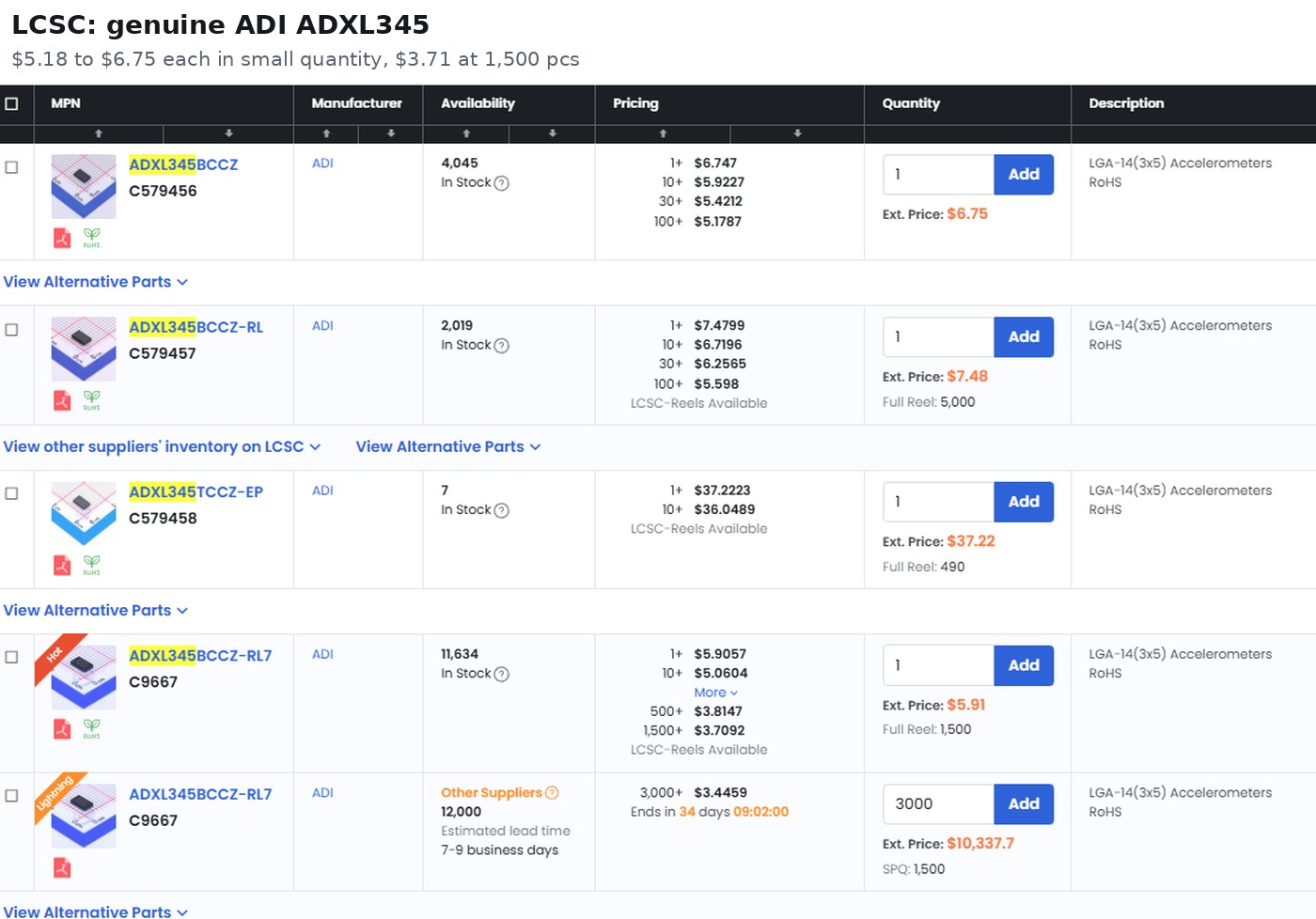Sort Availability column ascending arrow
1316x919 pixels.
[x=466, y=133]
